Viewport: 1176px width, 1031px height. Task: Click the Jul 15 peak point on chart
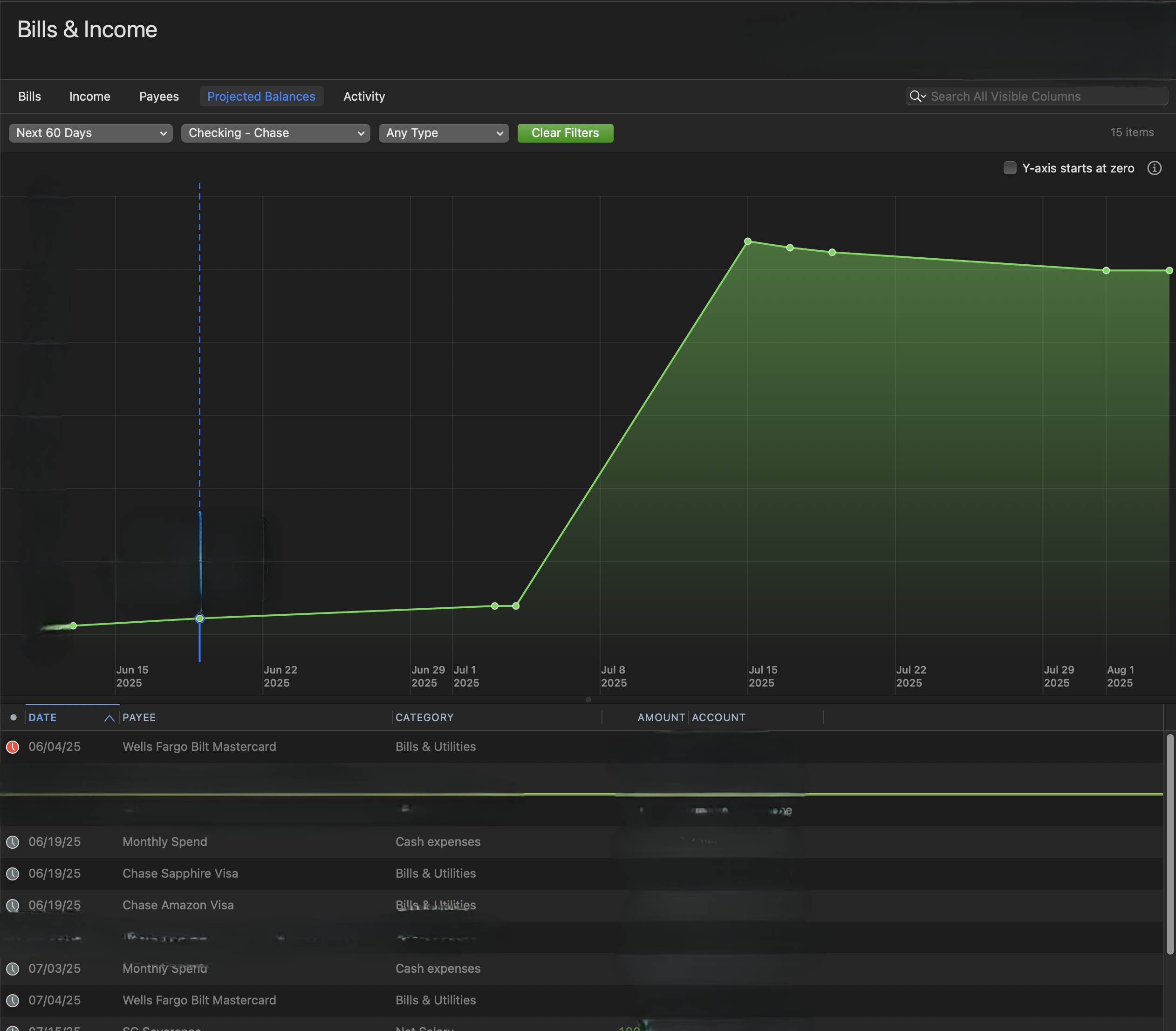coord(747,241)
